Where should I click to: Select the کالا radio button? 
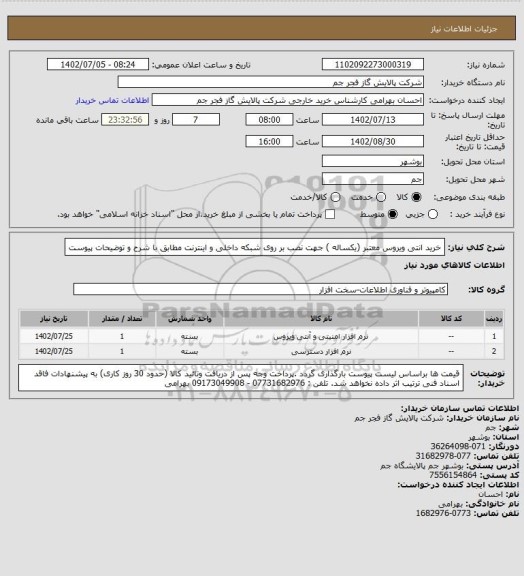pyautogui.click(x=416, y=197)
